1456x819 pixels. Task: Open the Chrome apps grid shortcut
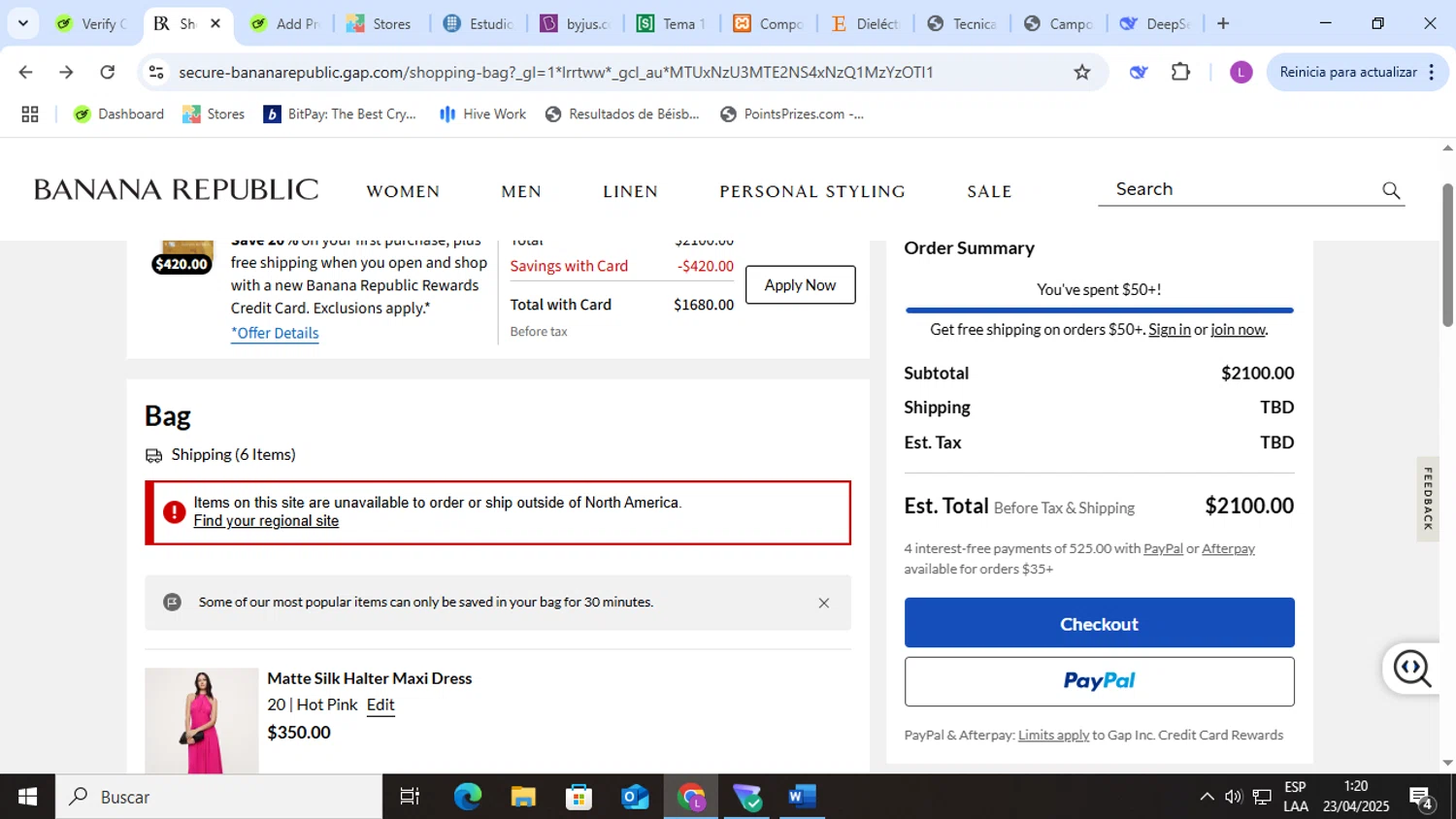[30, 115]
